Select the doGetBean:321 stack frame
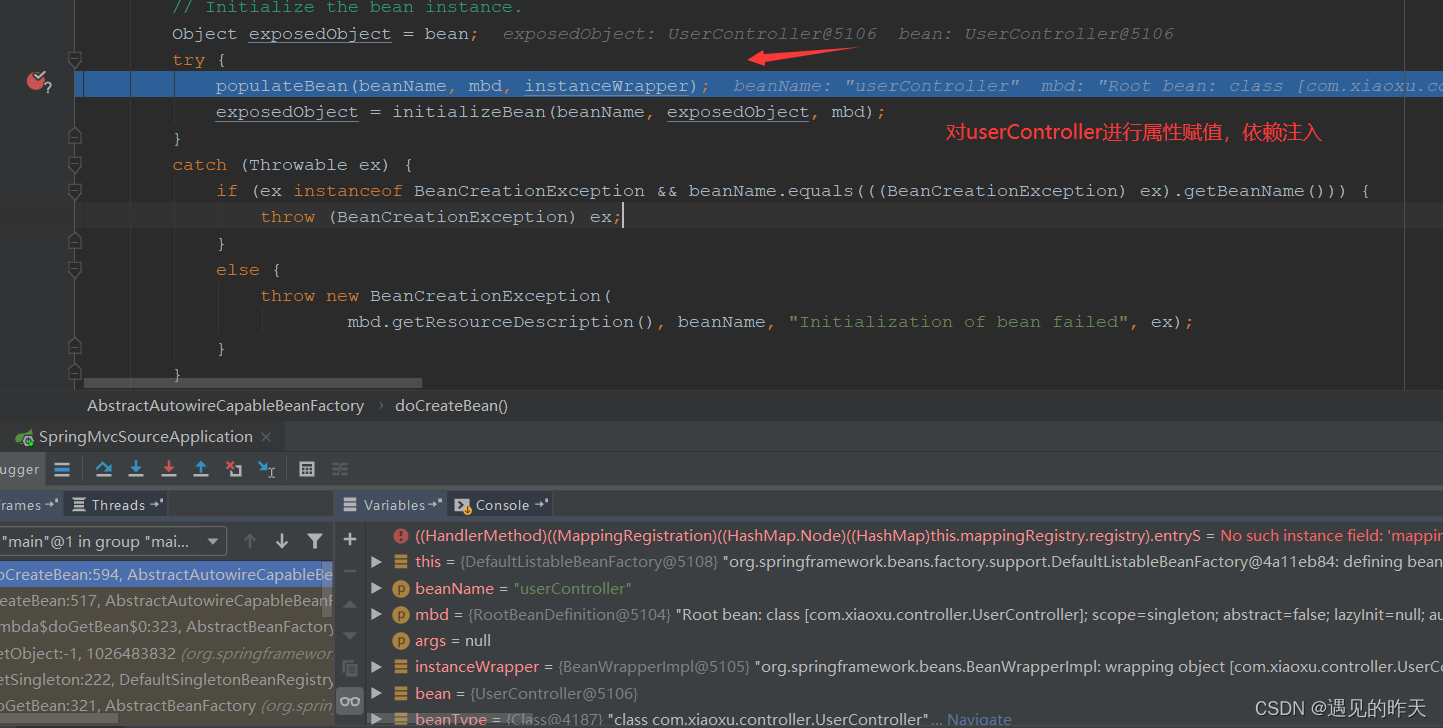Viewport: 1443px width, 728px height. point(166,705)
